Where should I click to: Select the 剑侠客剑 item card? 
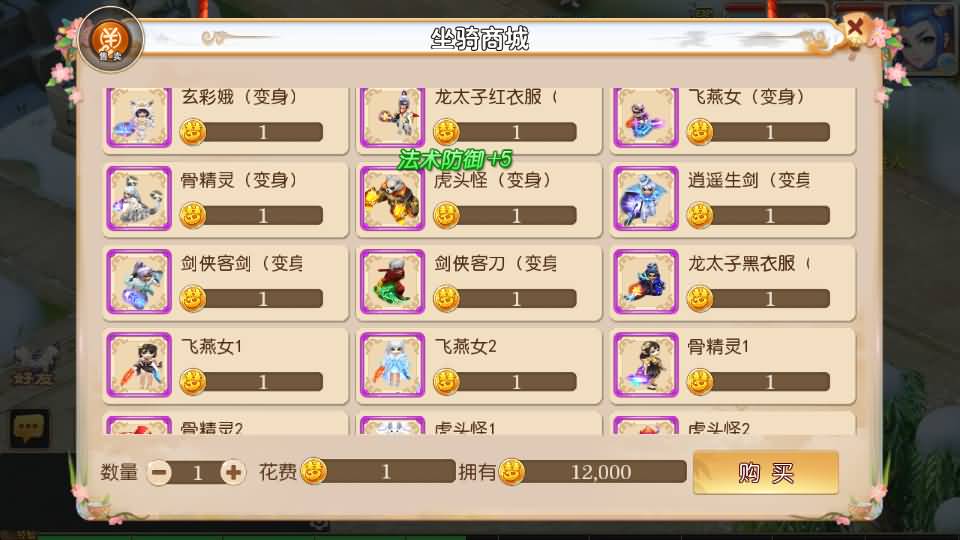pyautogui.click(x=225, y=282)
